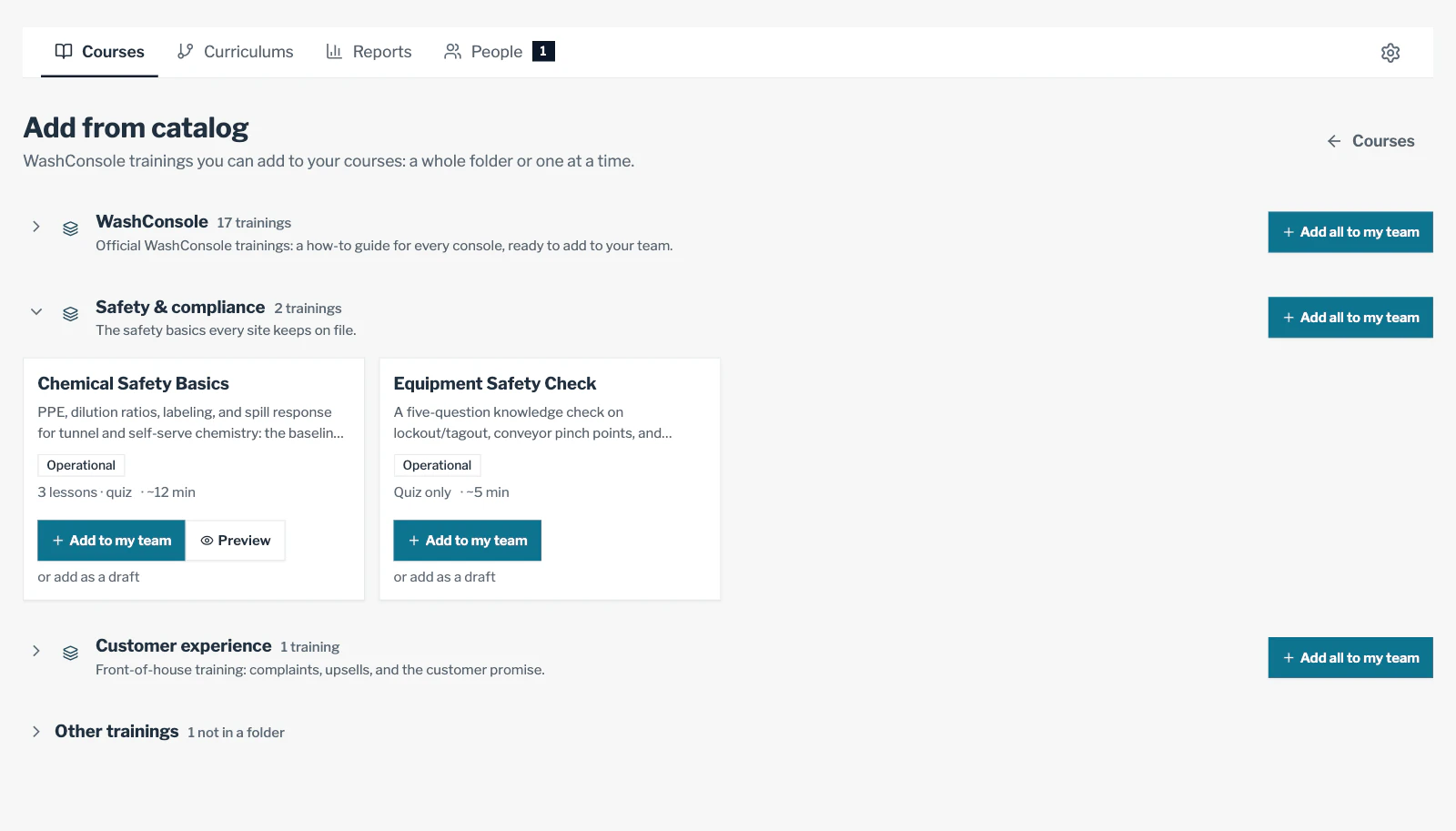Expand the Customer experience folder chevron
Viewport: 1456px width, 831px height.
point(36,651)
